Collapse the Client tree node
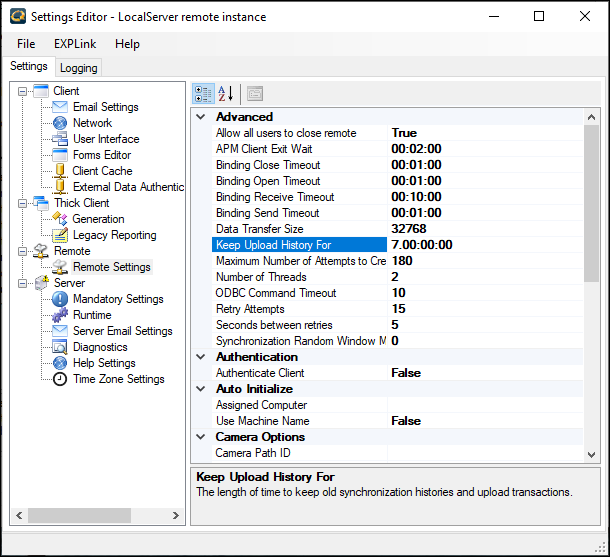610x557 pixels. tap(22, 91)
